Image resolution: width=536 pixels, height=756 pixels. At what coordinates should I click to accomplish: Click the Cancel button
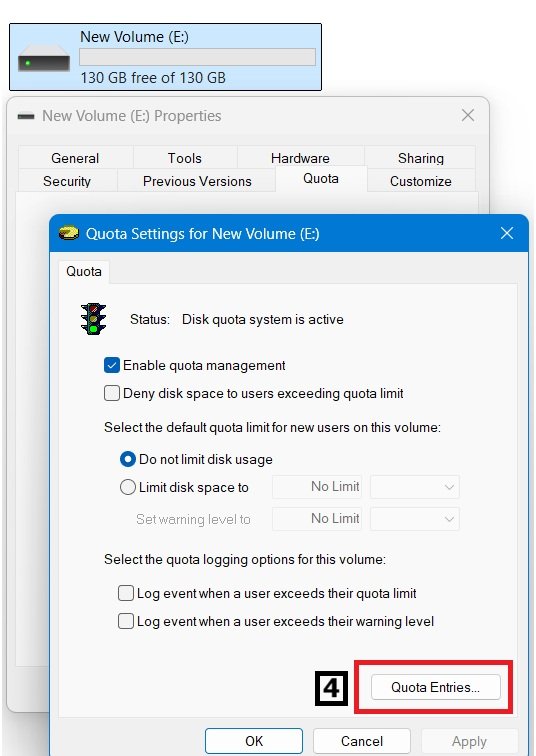(362, 741)
